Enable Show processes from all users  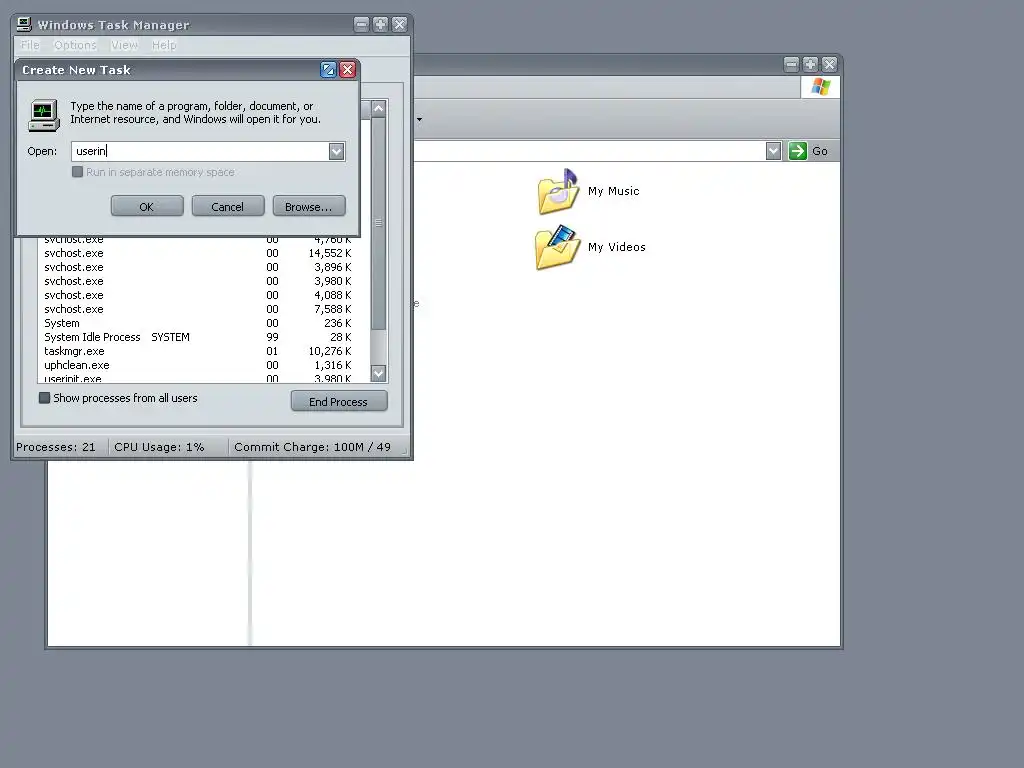(44, 398)
